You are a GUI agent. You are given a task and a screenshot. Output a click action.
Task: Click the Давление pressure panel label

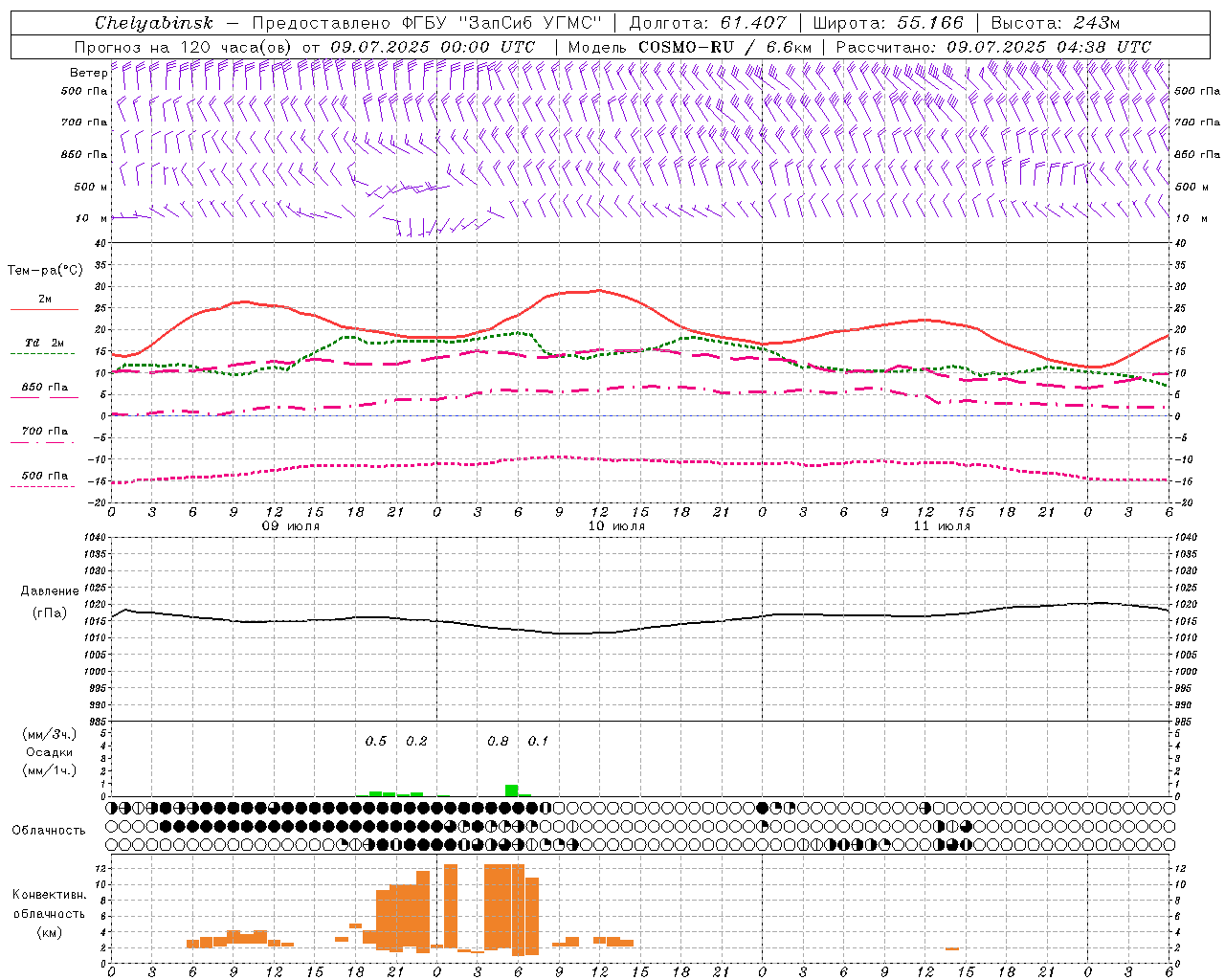pos(50,591)
